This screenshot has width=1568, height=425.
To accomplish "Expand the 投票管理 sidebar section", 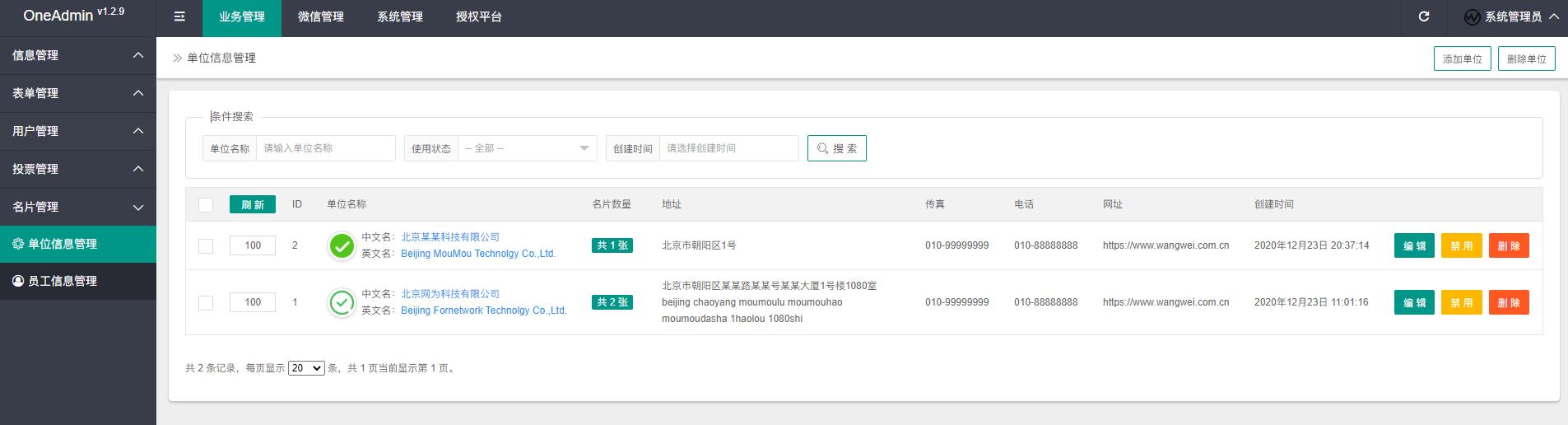I will click(x=78, y=169).
